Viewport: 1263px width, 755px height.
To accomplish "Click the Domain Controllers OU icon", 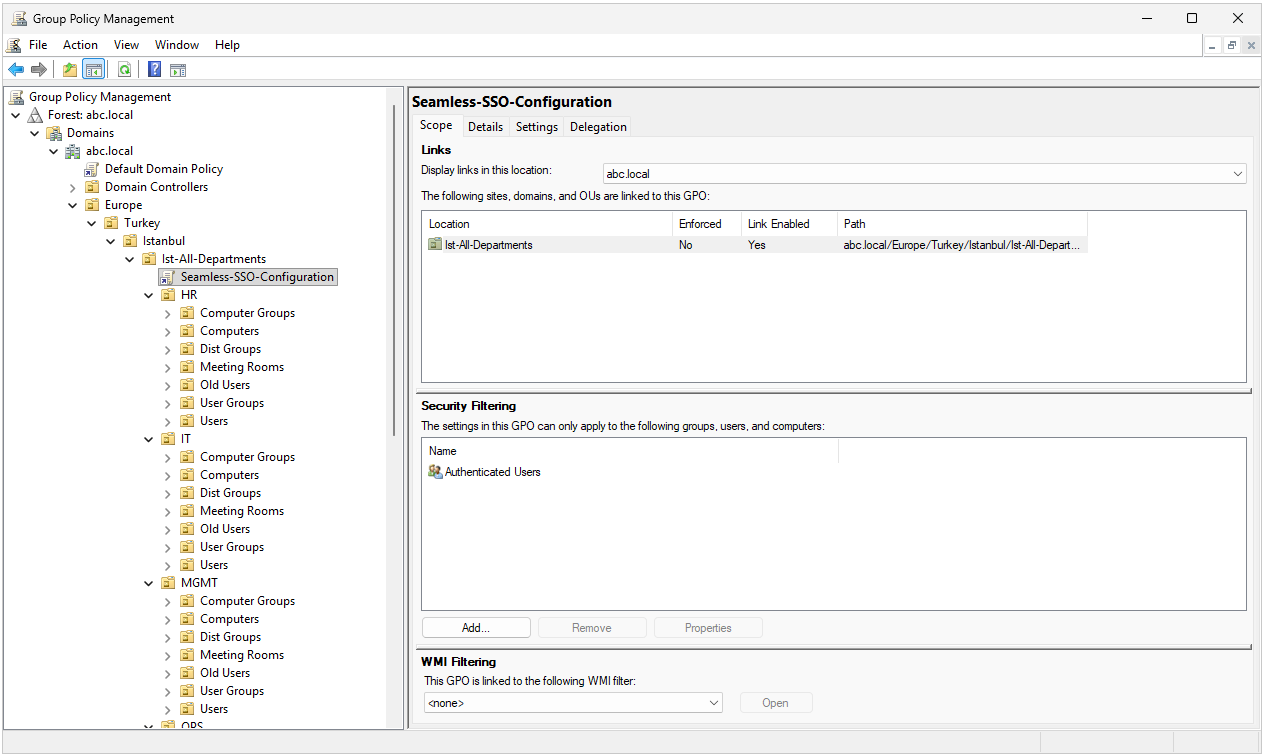I will click(x=92, y=187).
